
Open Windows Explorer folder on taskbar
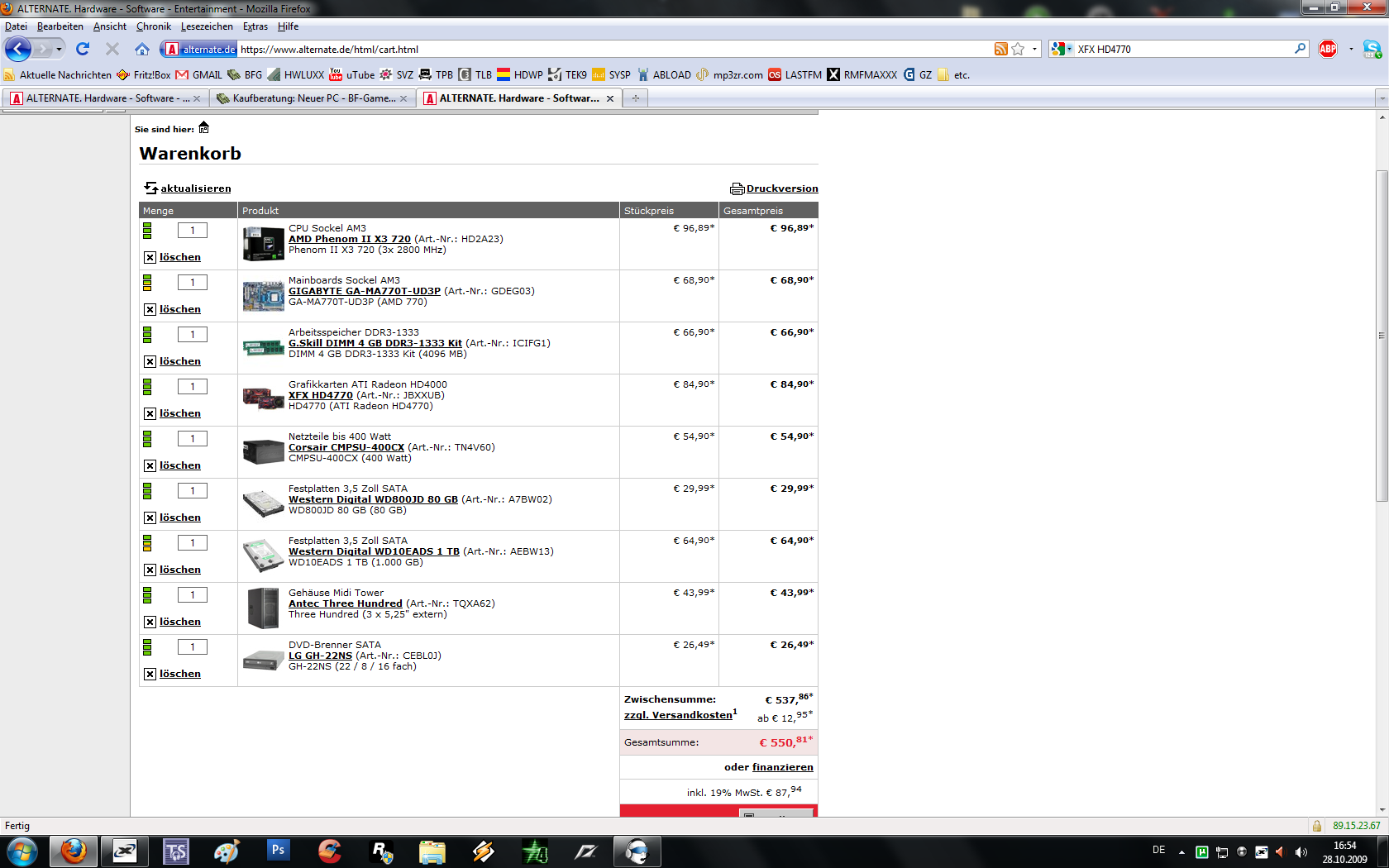[x=432, y=851]
